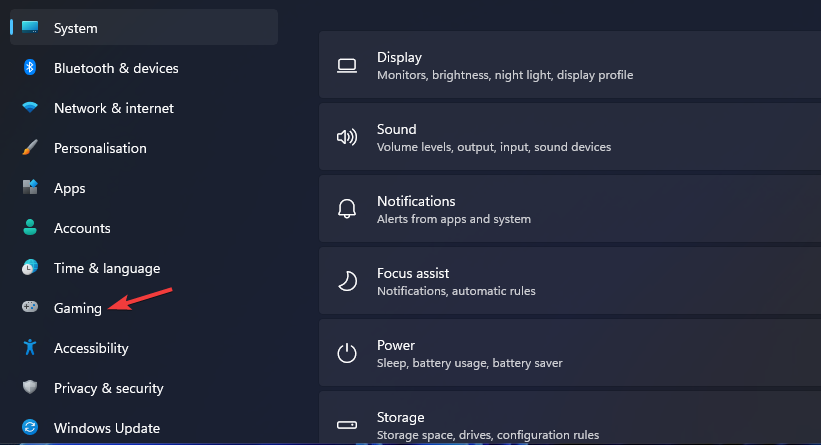The width and height of the screenshot is (821, 445).
Task: Open Focus assist automatic rules row
Action: click(569, 282)
